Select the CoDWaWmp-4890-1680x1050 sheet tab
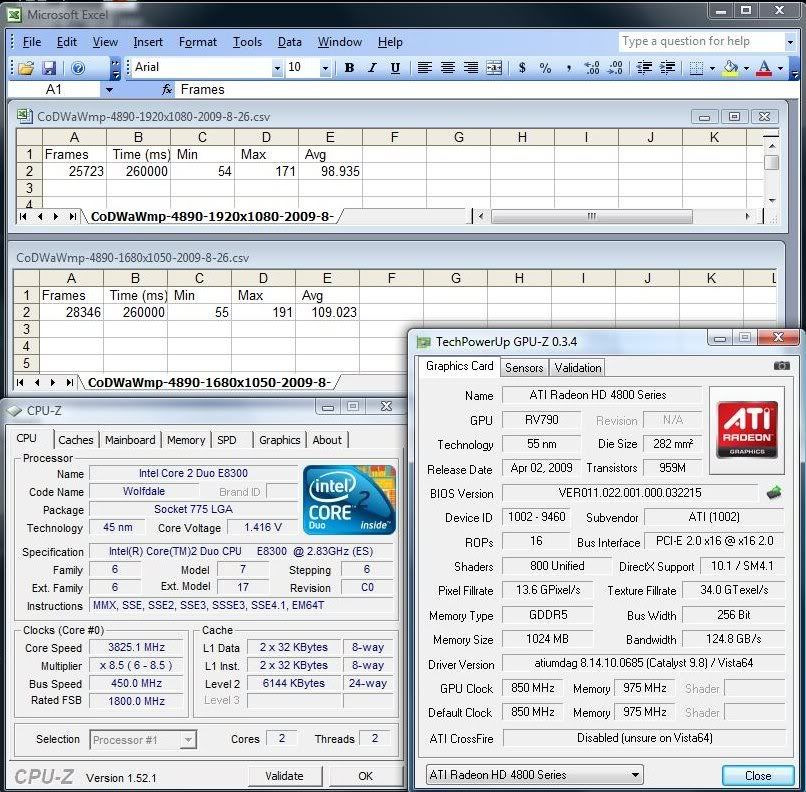Screen dimensions: 806x792 pos(209,382)
